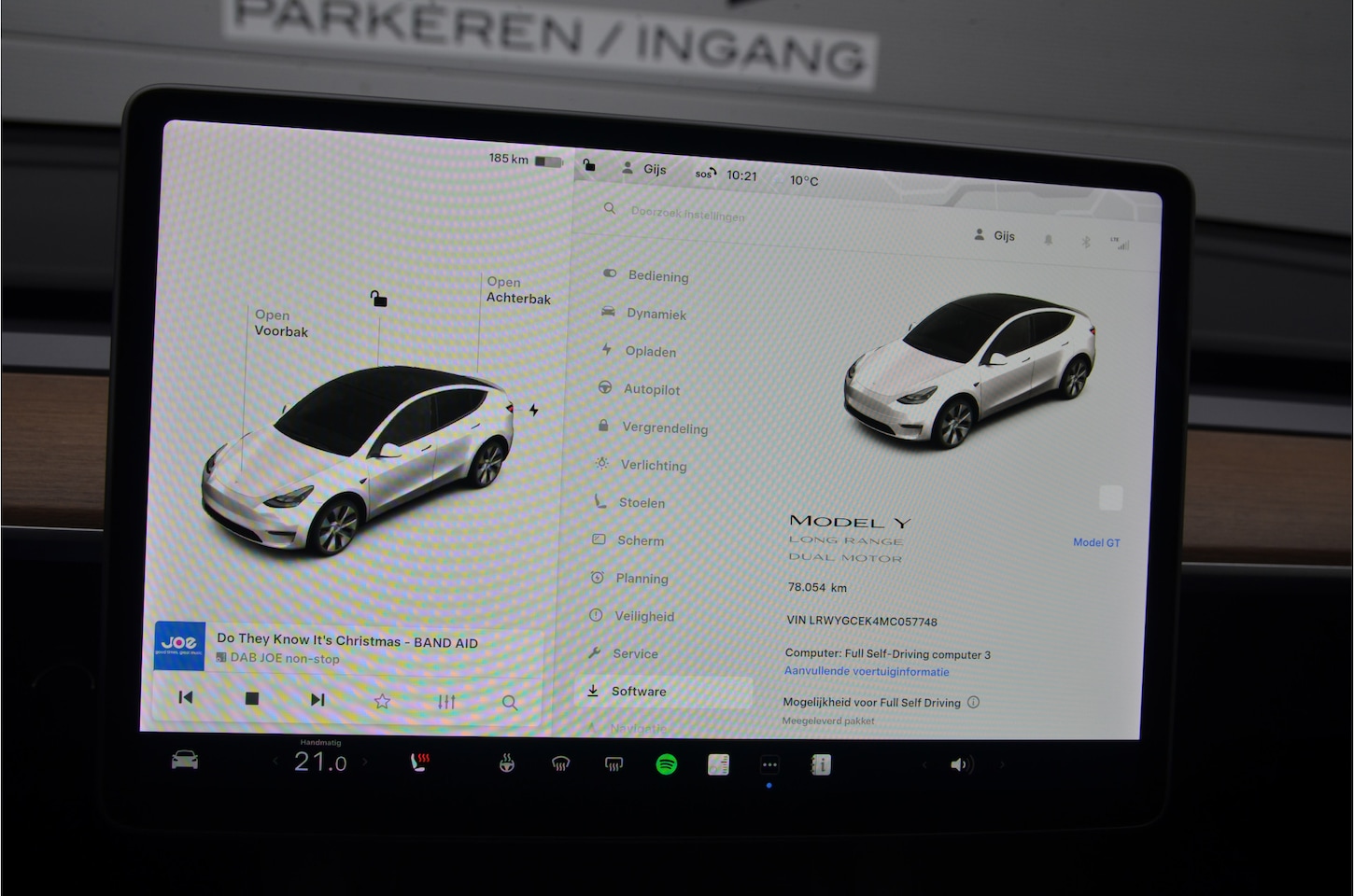Tap the seat heater icon
The width and height of the screenshot is (1354, 896).
tap(420, 763)
